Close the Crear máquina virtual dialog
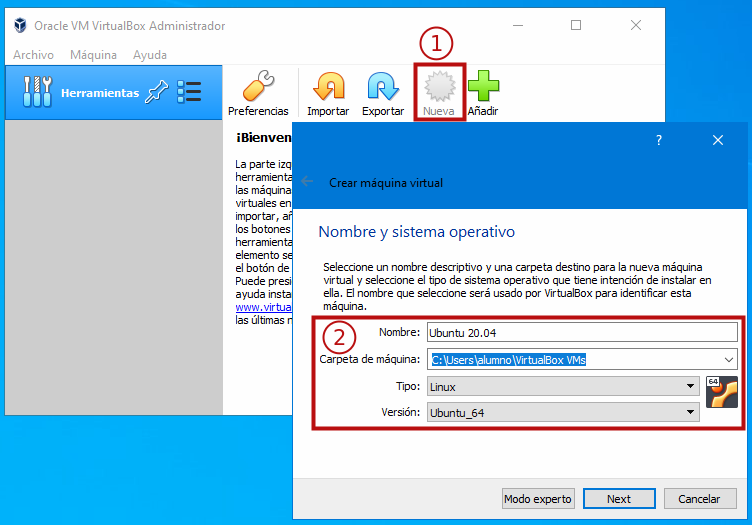Screen dimensions: 752x525 tap(717, 140)
